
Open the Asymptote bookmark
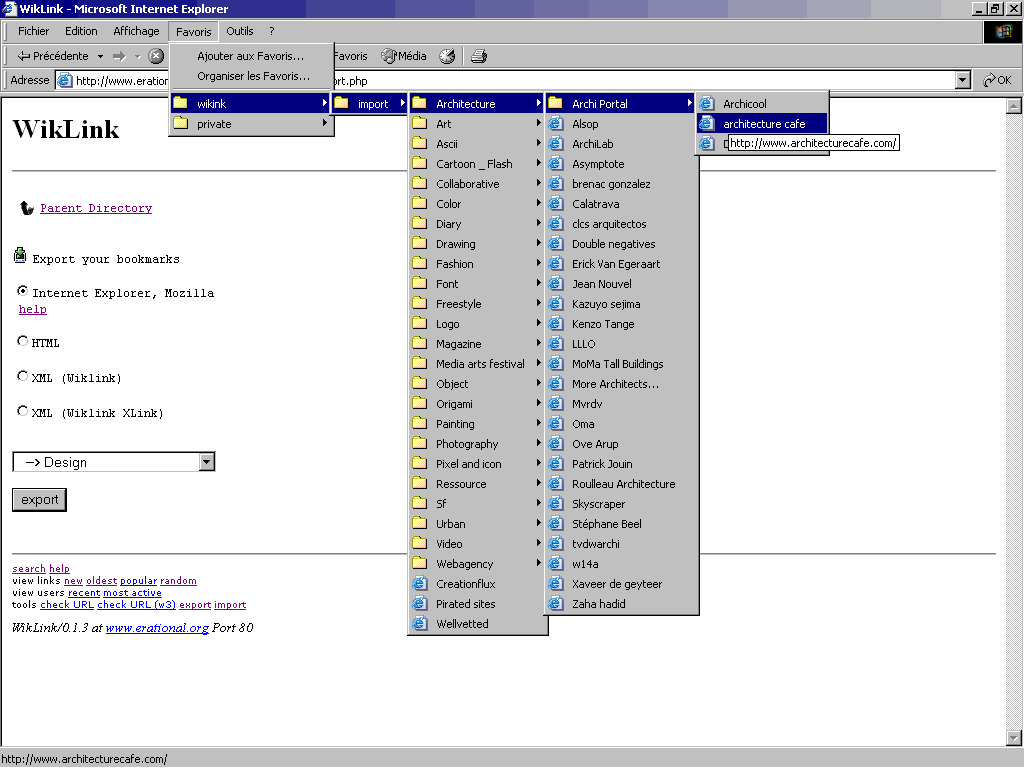pyautogui.click(x=620, y=164)
